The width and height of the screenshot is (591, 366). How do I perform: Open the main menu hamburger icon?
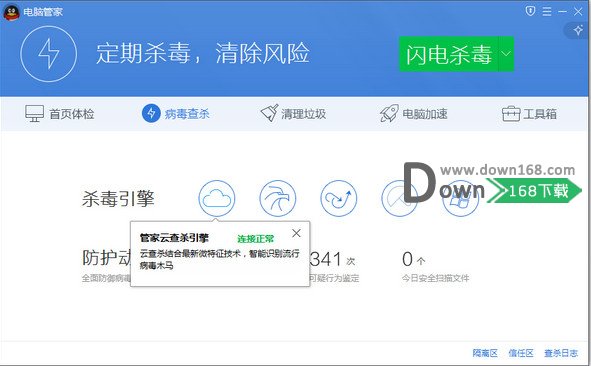pyautogui.click(x=547, y=12)
